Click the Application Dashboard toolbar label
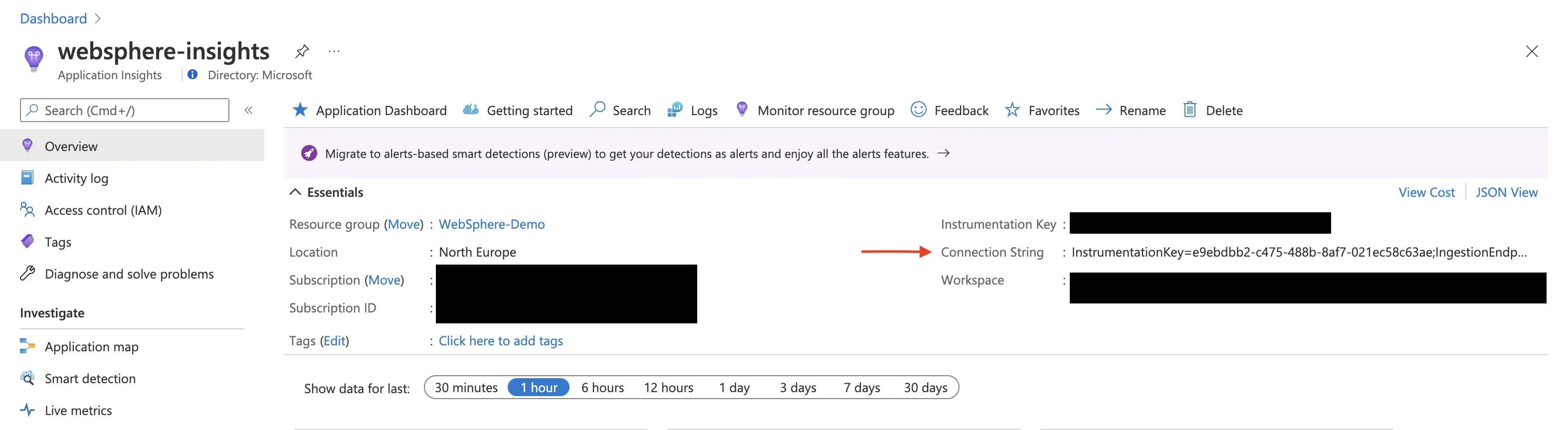Image resolution: width=1568 pixels, height=430 pixels. (381, 111)
